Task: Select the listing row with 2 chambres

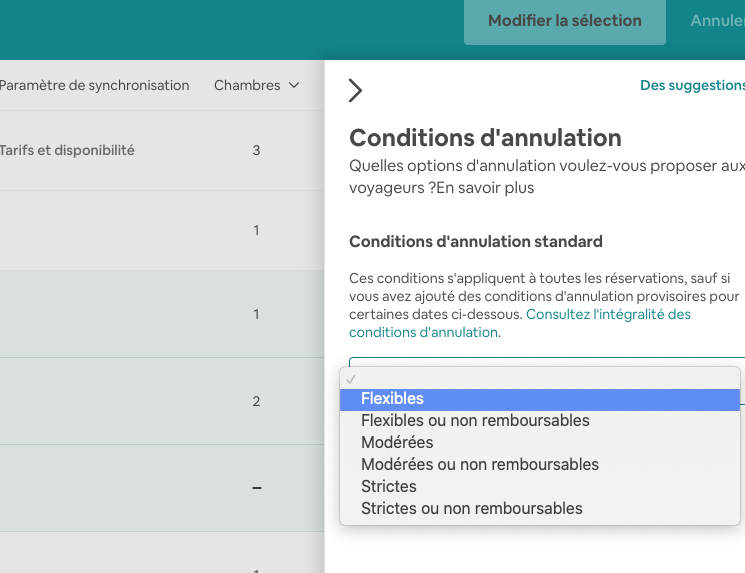Action: (160, 401)
